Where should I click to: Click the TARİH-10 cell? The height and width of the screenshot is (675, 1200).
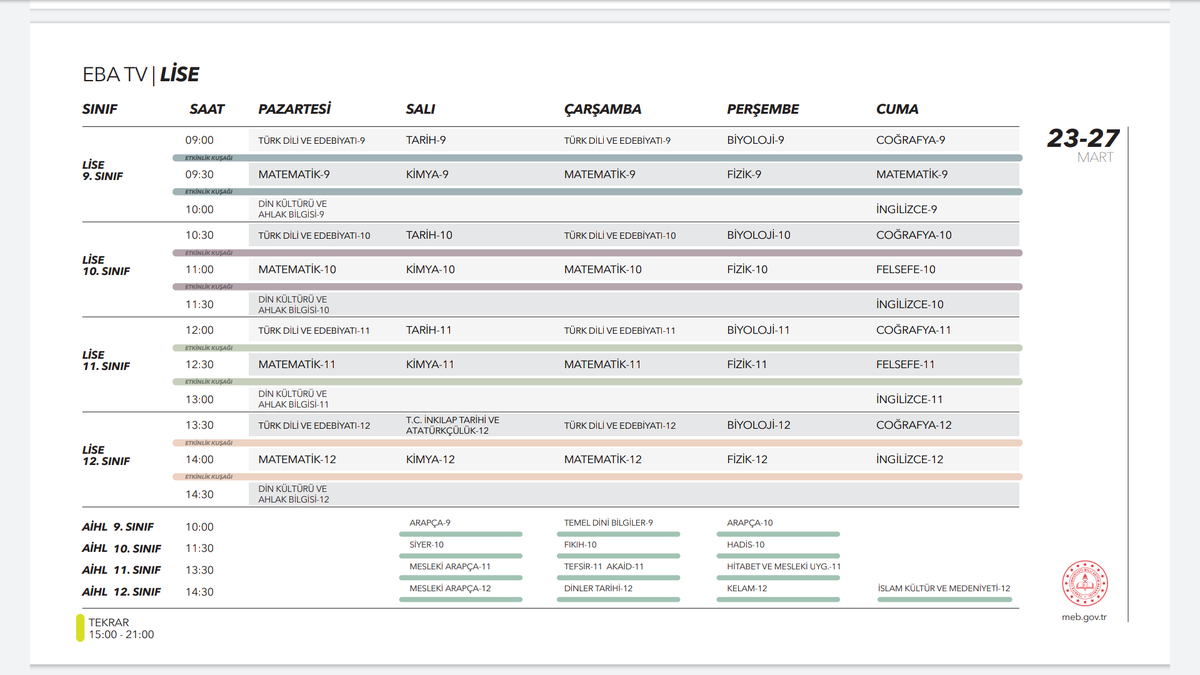pos(429,235)
